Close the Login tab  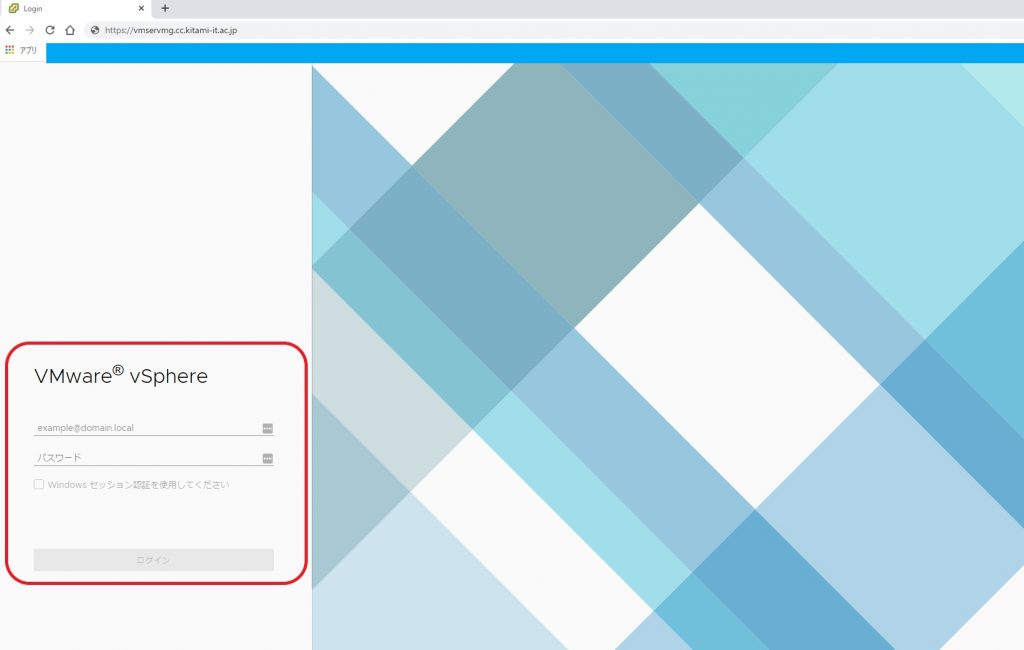click(141, 8)
